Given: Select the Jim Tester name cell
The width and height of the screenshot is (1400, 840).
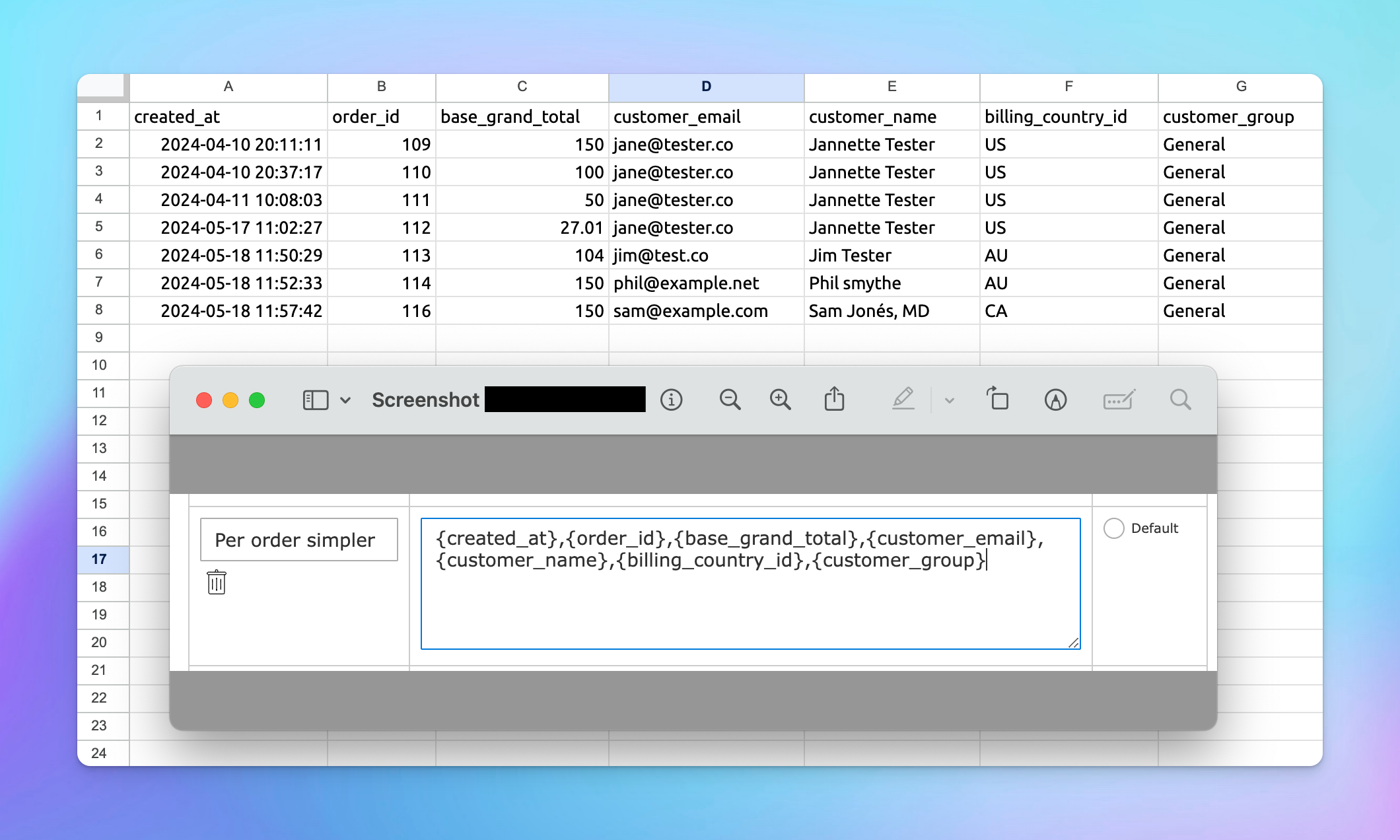Looking at the screenshot, I should 892,255.
